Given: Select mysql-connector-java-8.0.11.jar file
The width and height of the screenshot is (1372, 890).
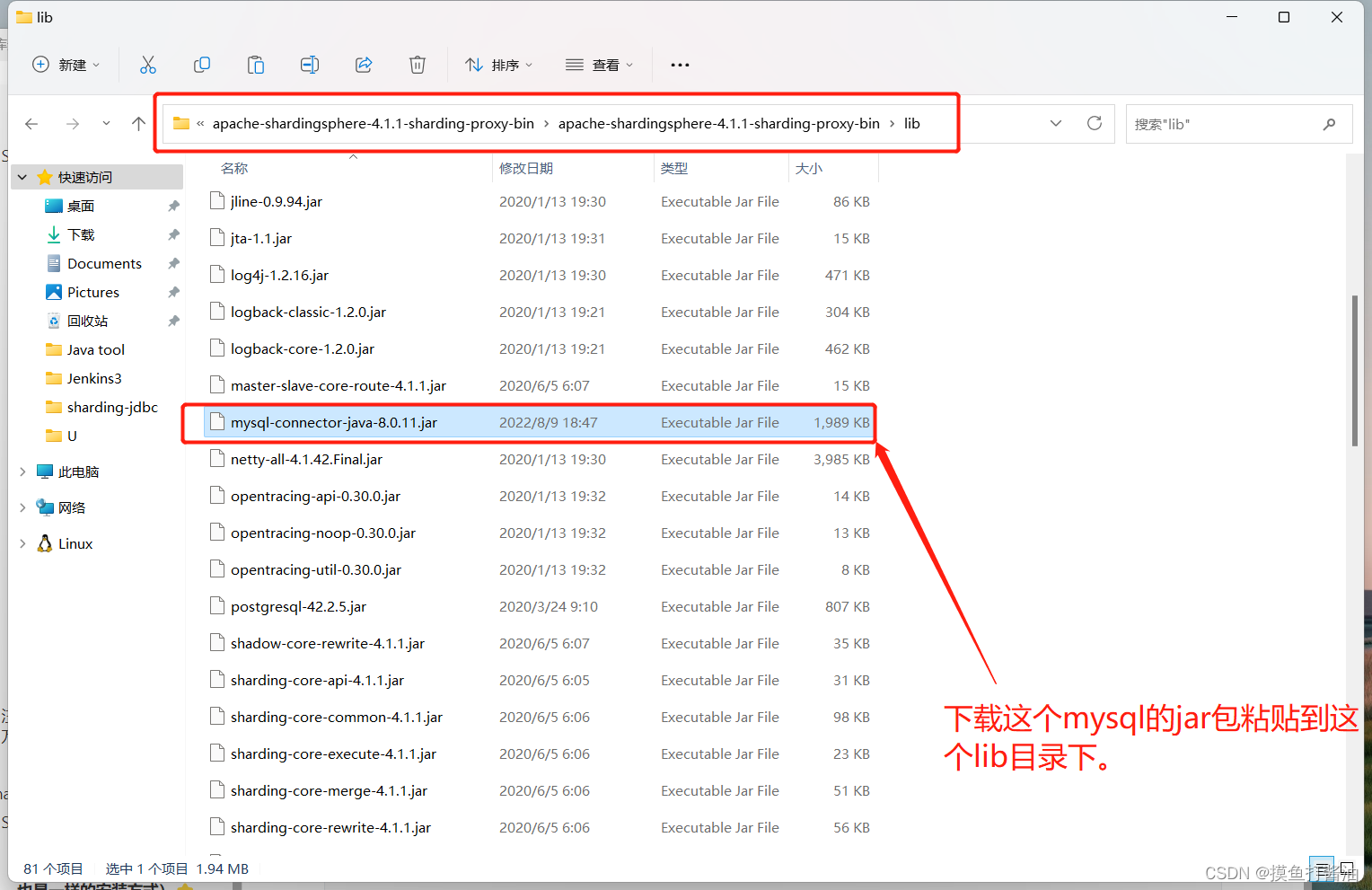Looking at the screenshot, I should click(539, 422).
